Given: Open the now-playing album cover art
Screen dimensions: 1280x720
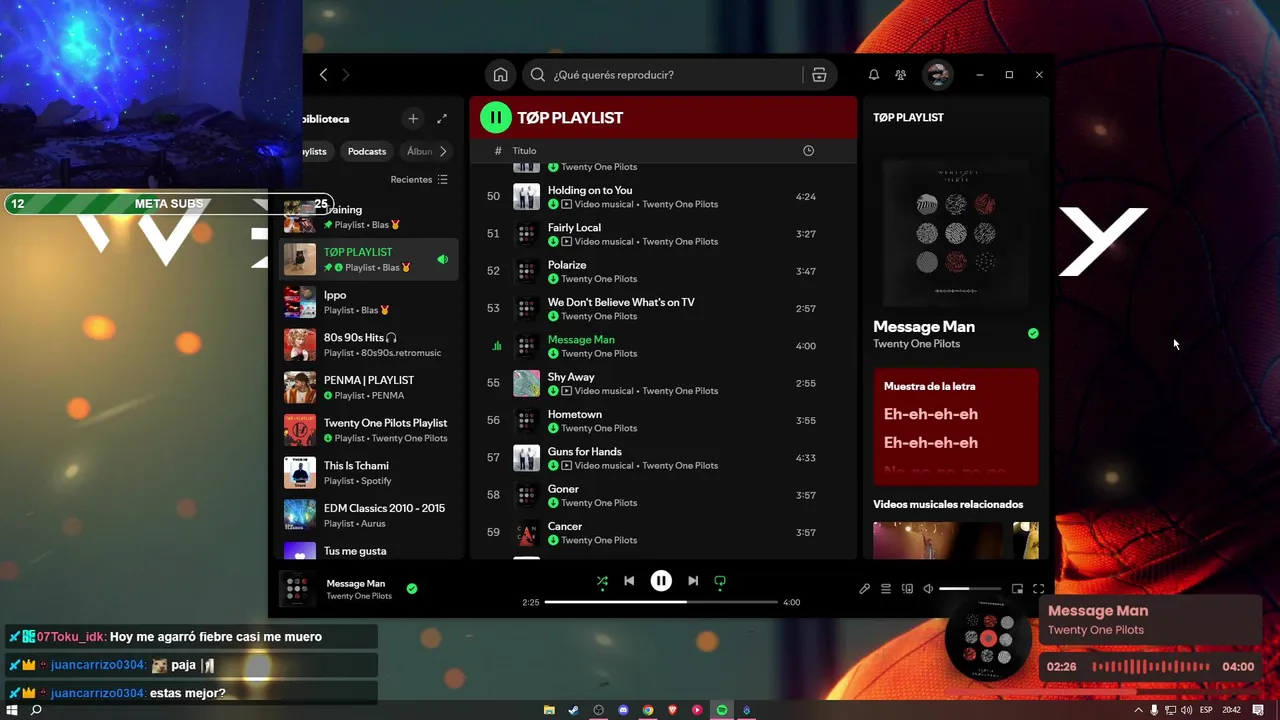Looking at the screenshot, I should [x=956, y=232].
